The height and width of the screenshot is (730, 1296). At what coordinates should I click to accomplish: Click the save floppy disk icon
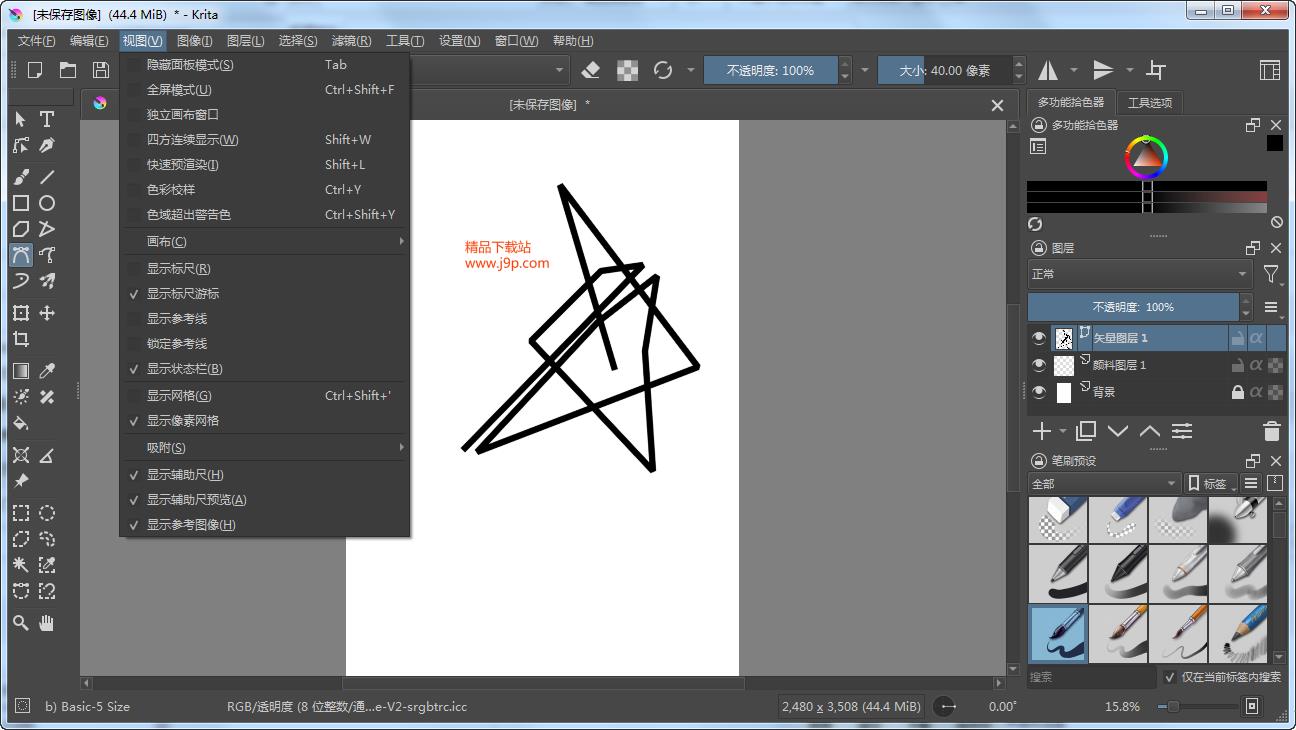(101, 70)
